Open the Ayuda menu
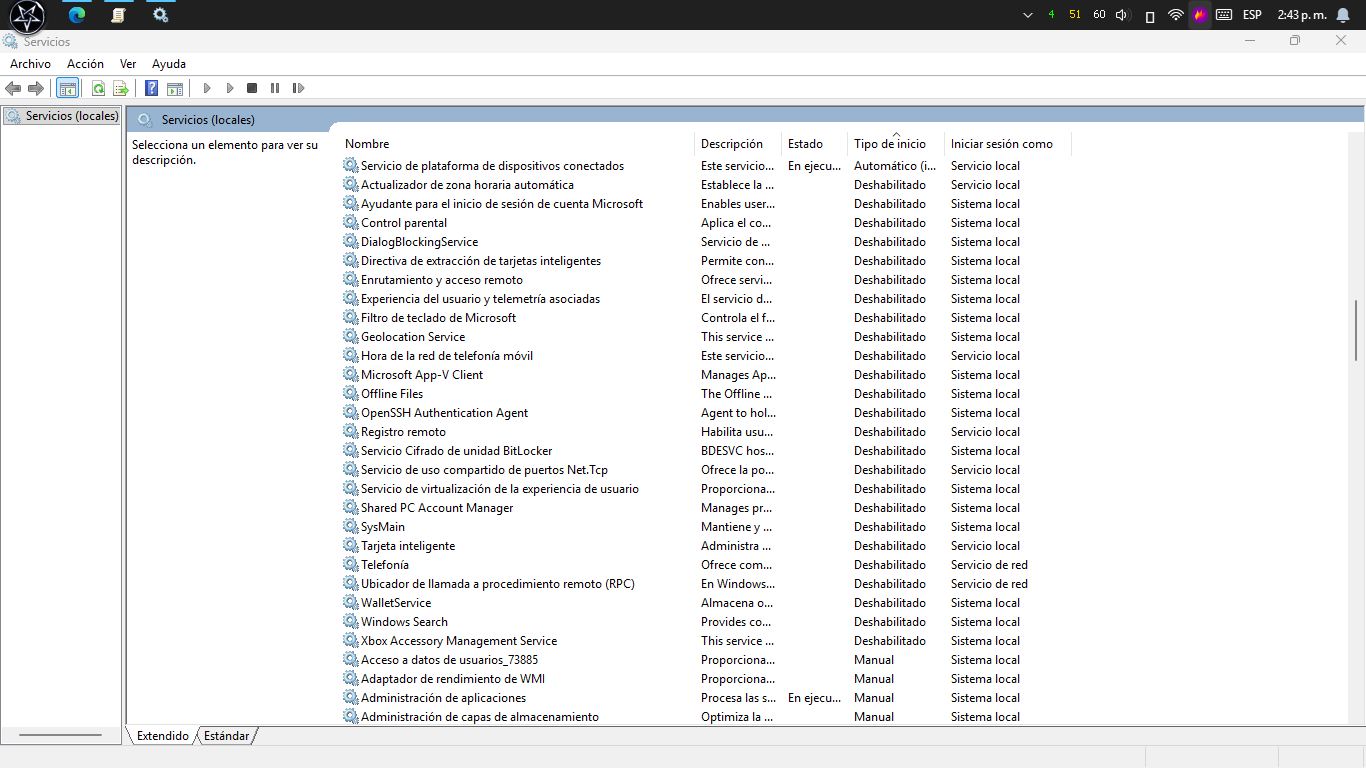The width and height of the screenshot is (1366, 768). 169,64
